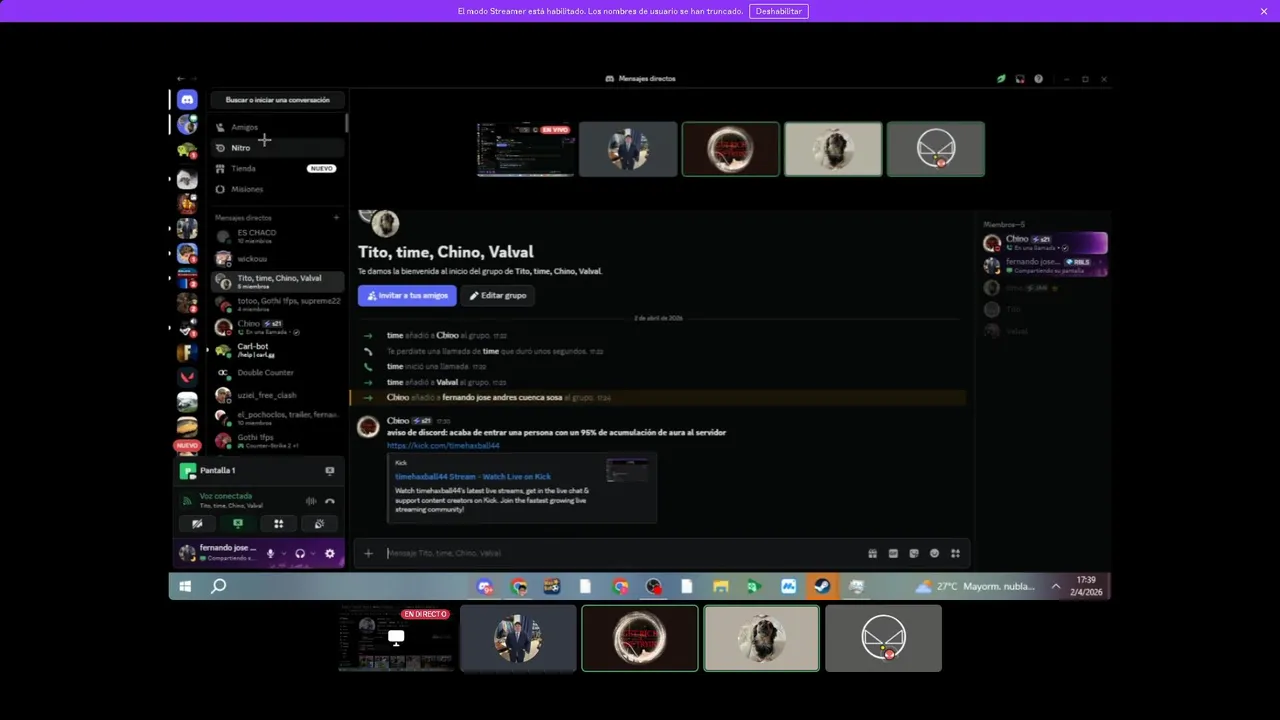Select fernando jose in the members list
The image size is (1280, 720).
click(x=1045, y=265)
